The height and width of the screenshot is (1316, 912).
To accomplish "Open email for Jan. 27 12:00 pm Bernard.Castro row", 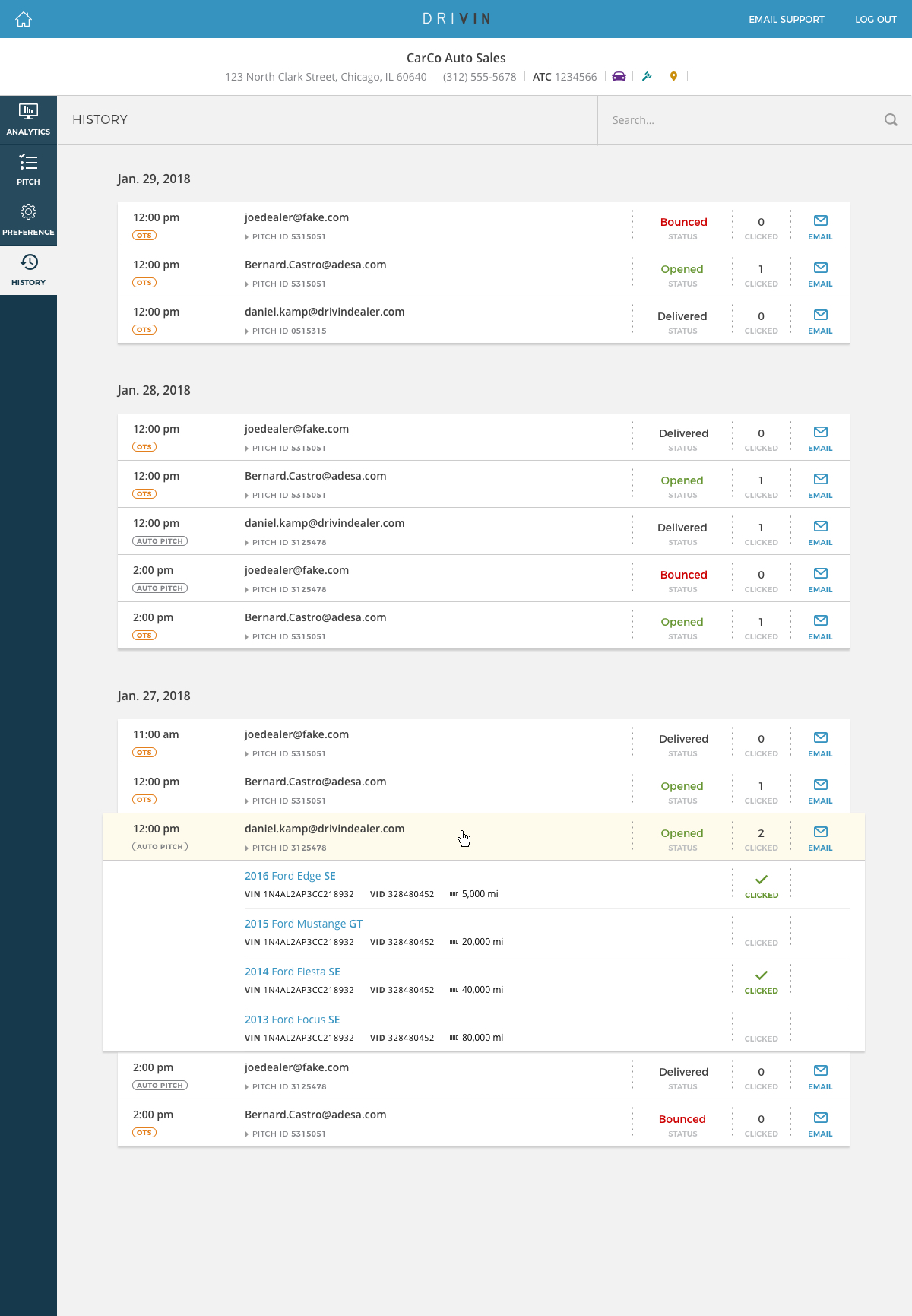I will click(820, 791).
